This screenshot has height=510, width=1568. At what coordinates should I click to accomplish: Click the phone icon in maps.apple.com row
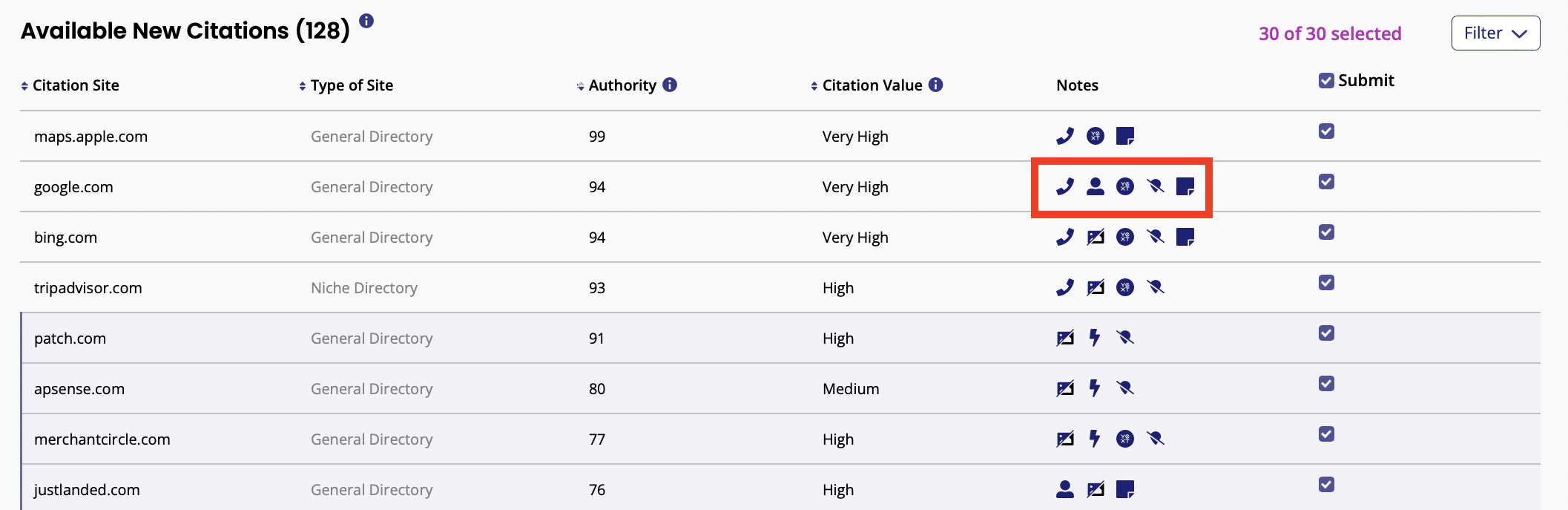pos(1065,136)
